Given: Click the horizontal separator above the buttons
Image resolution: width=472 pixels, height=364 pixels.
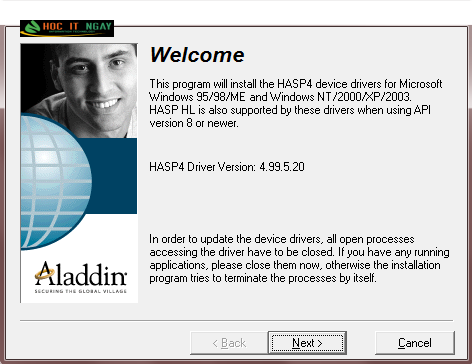Looking at the screenshot, I should pyautogui.click(x=236, y=321).
